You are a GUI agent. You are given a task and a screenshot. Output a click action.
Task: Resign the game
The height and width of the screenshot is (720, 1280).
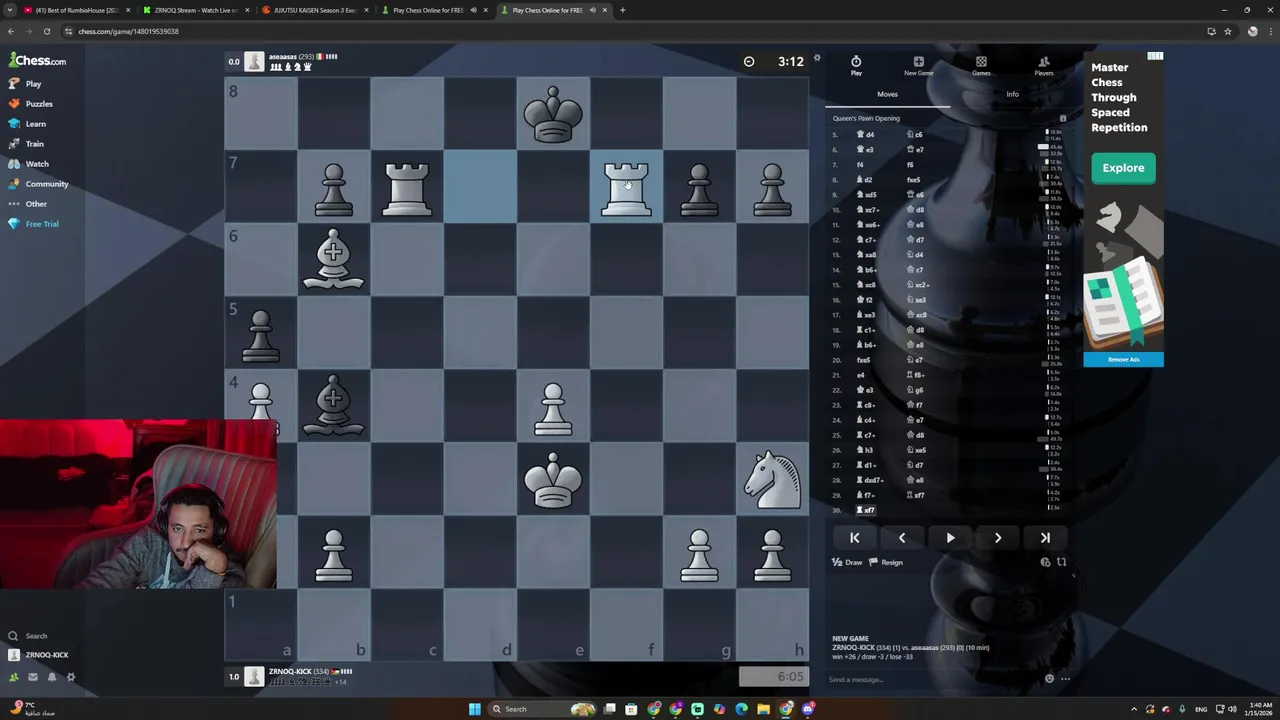pyautogui.click(x=886, y=562)
